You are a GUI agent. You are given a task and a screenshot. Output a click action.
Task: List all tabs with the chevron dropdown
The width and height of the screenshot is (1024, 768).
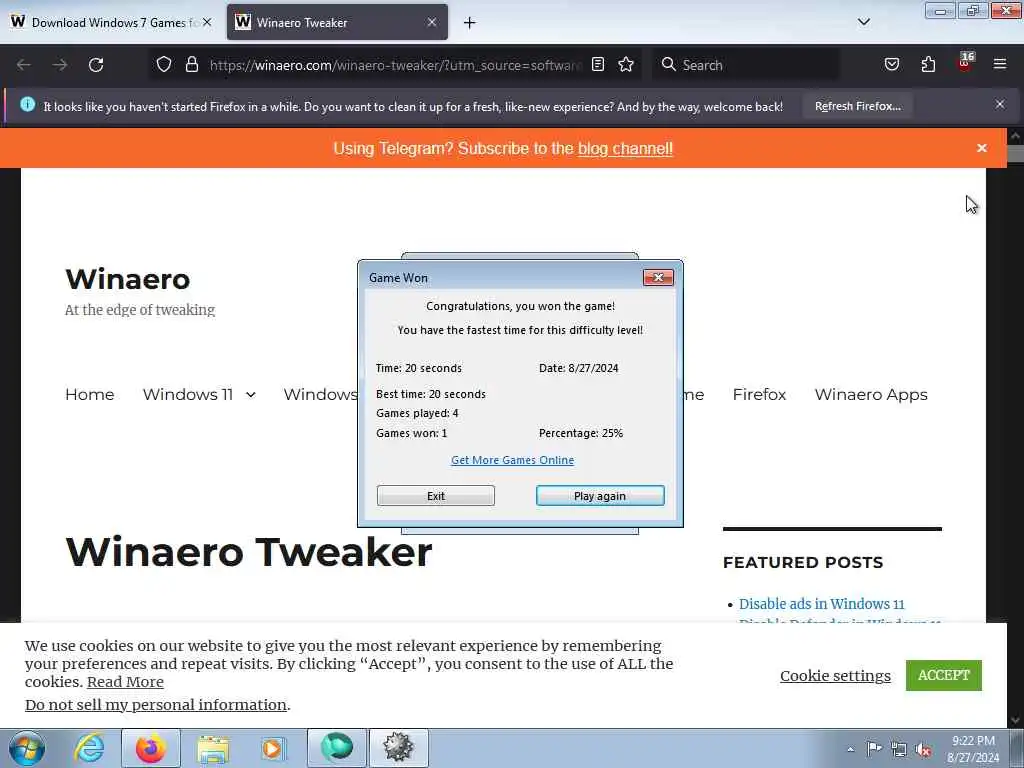863,22
